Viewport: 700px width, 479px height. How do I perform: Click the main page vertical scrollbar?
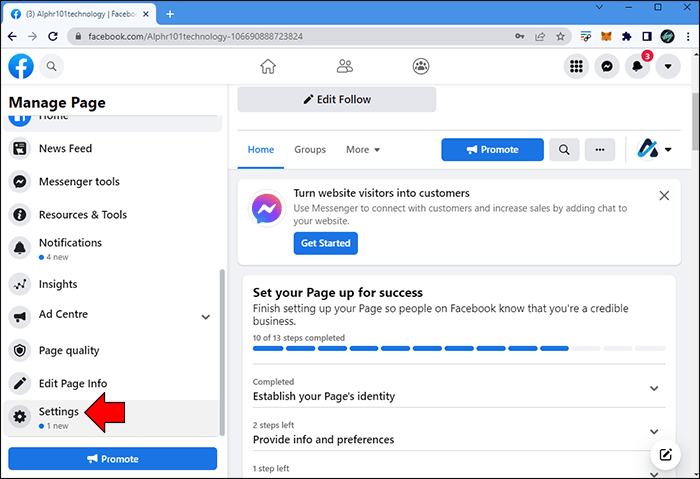tap(696, 121)
